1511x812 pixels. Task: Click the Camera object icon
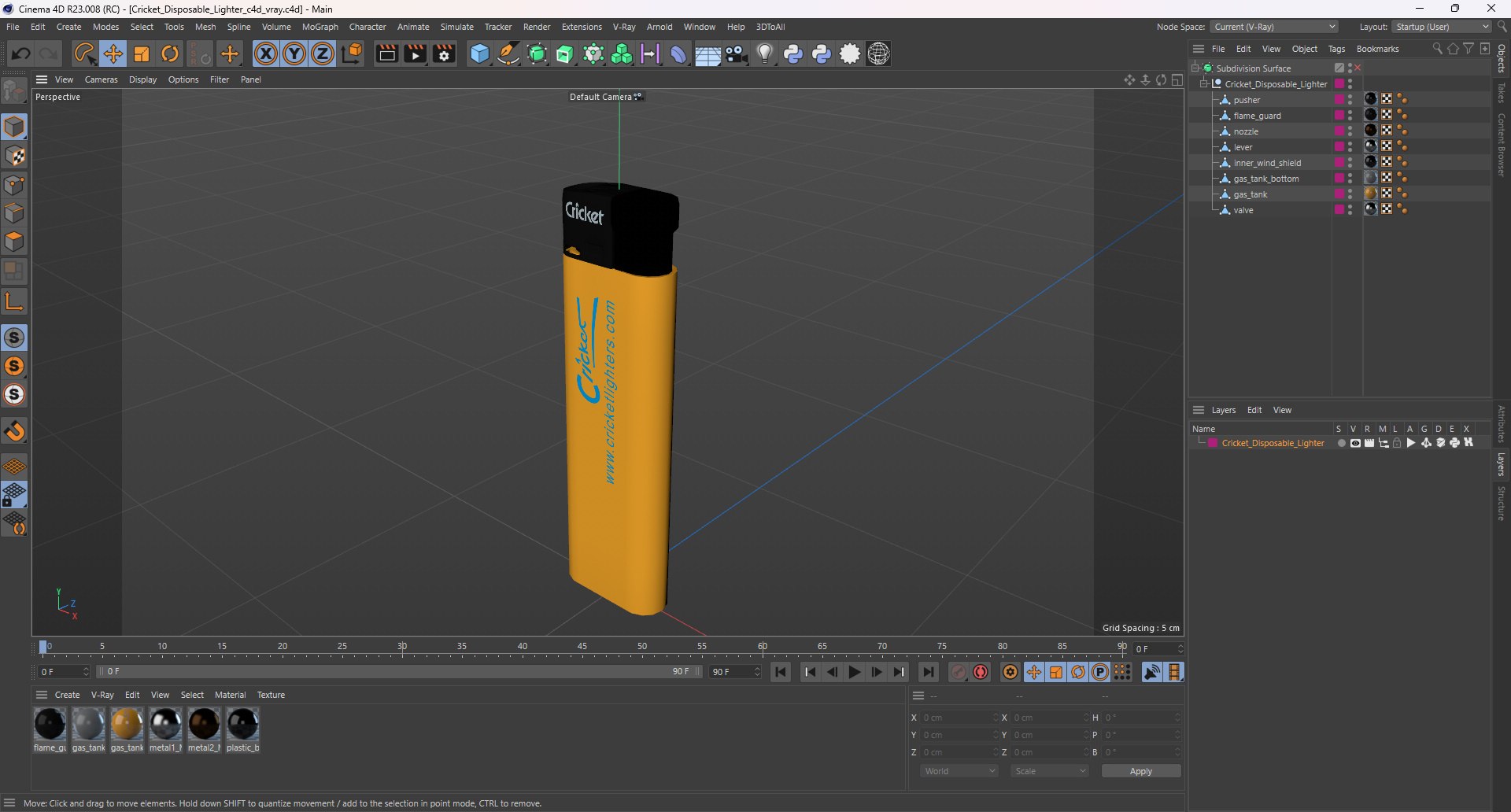coord(737,54)
